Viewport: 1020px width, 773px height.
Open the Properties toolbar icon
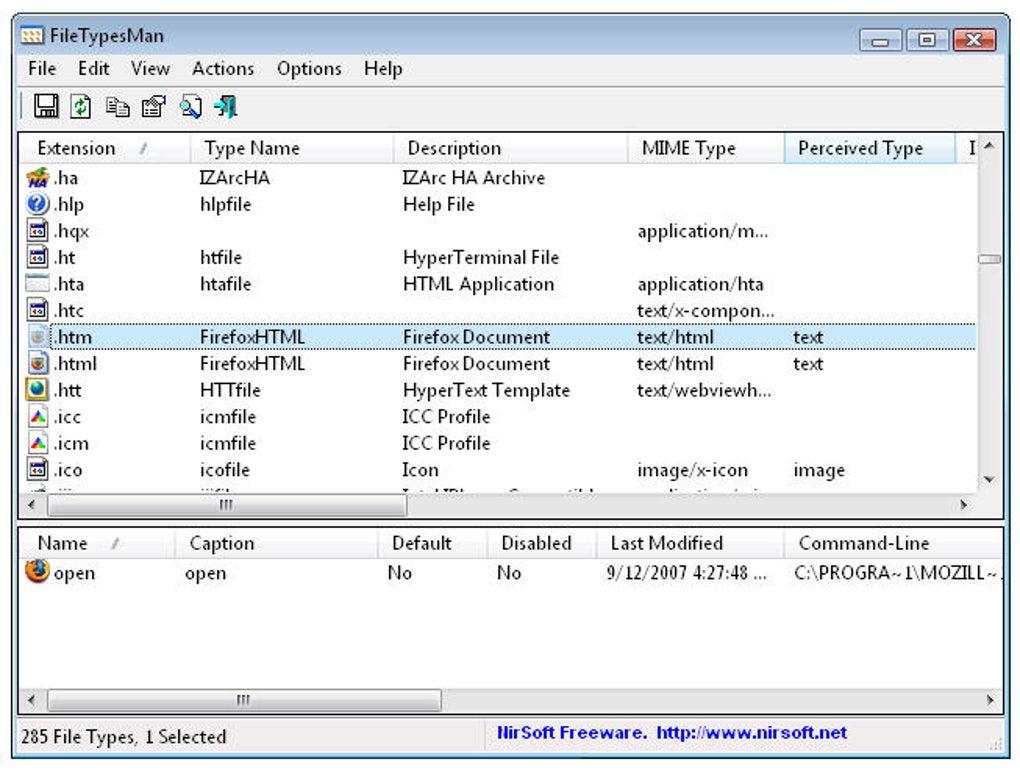click(x=154, y=106)
